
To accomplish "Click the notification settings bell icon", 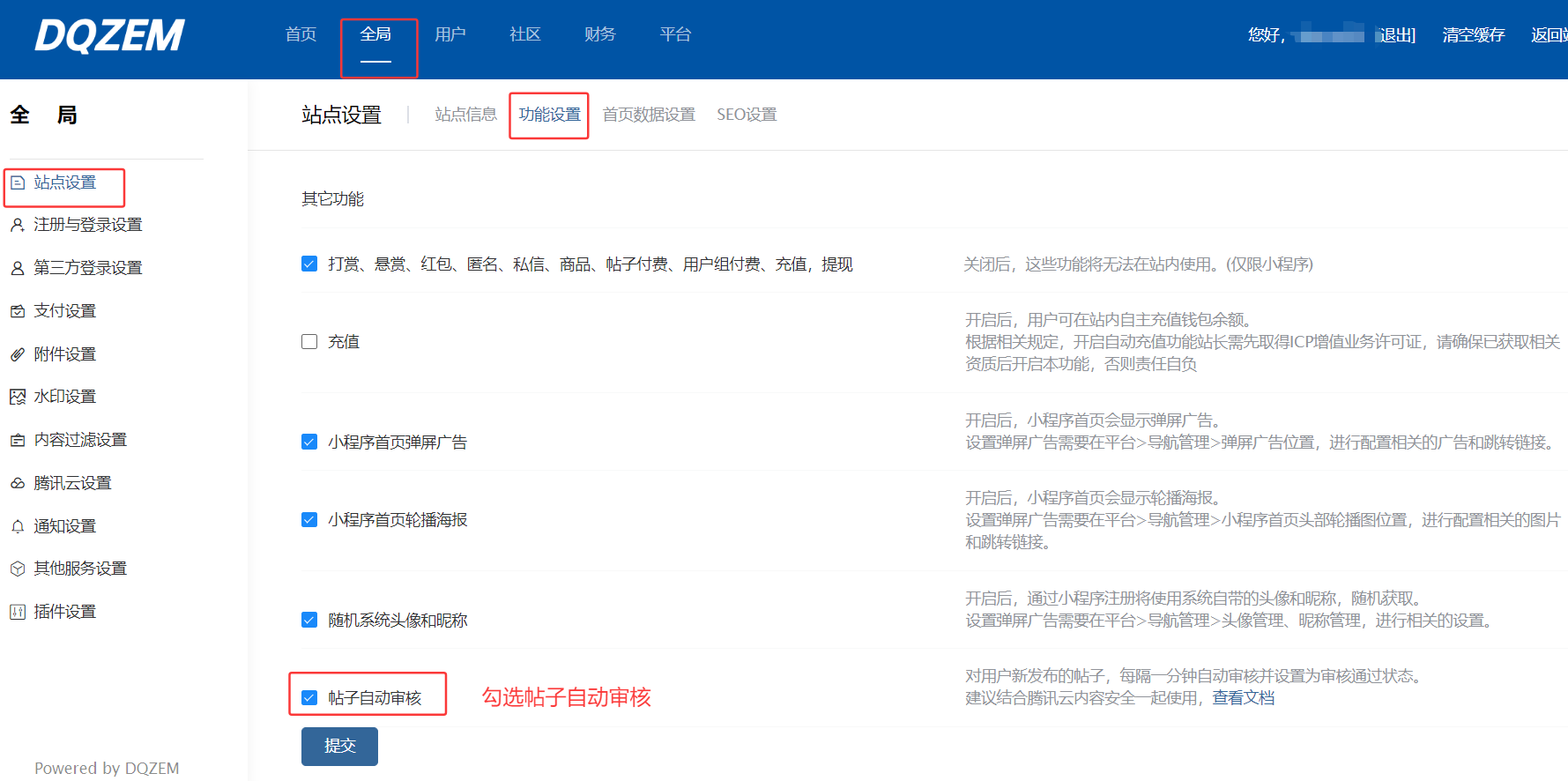I will pyautogui.click(x=18, y=526).
